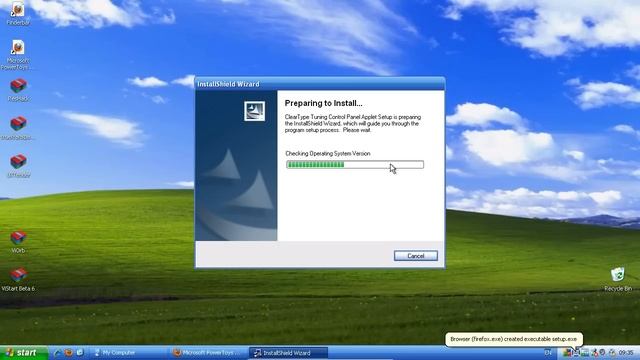This screenshot has height=360, width=640.
Task: Select the Recycle Bin desktop icon
Action: (618, 279)
